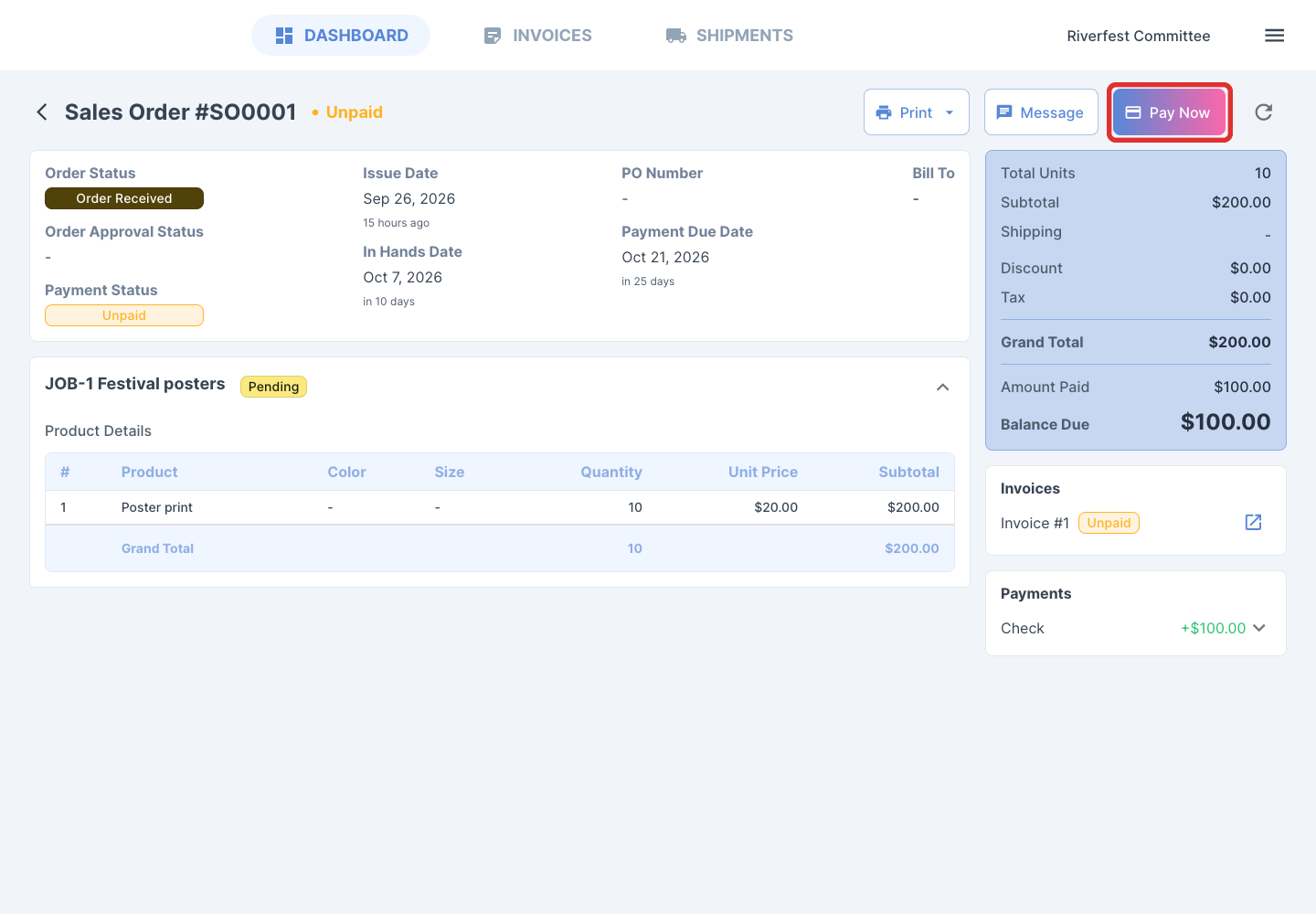Click the Sales Order #SO0001 title
The height and width of the screenshot is (914, 1316).
(x=180, y=112)
